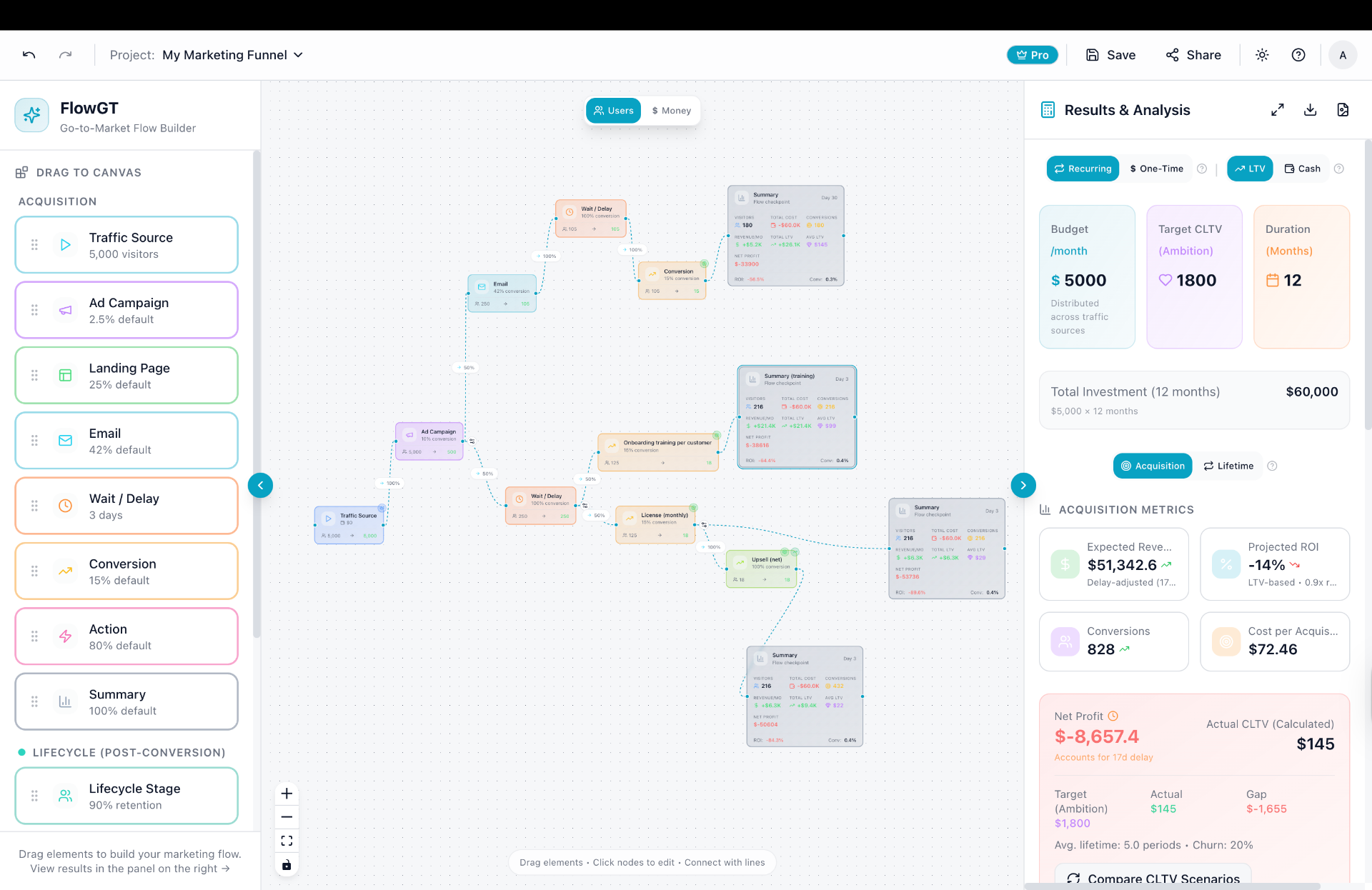Switch to Cash calculation mode
The image size is (1372, 890).
click(x=1302, y=169)
